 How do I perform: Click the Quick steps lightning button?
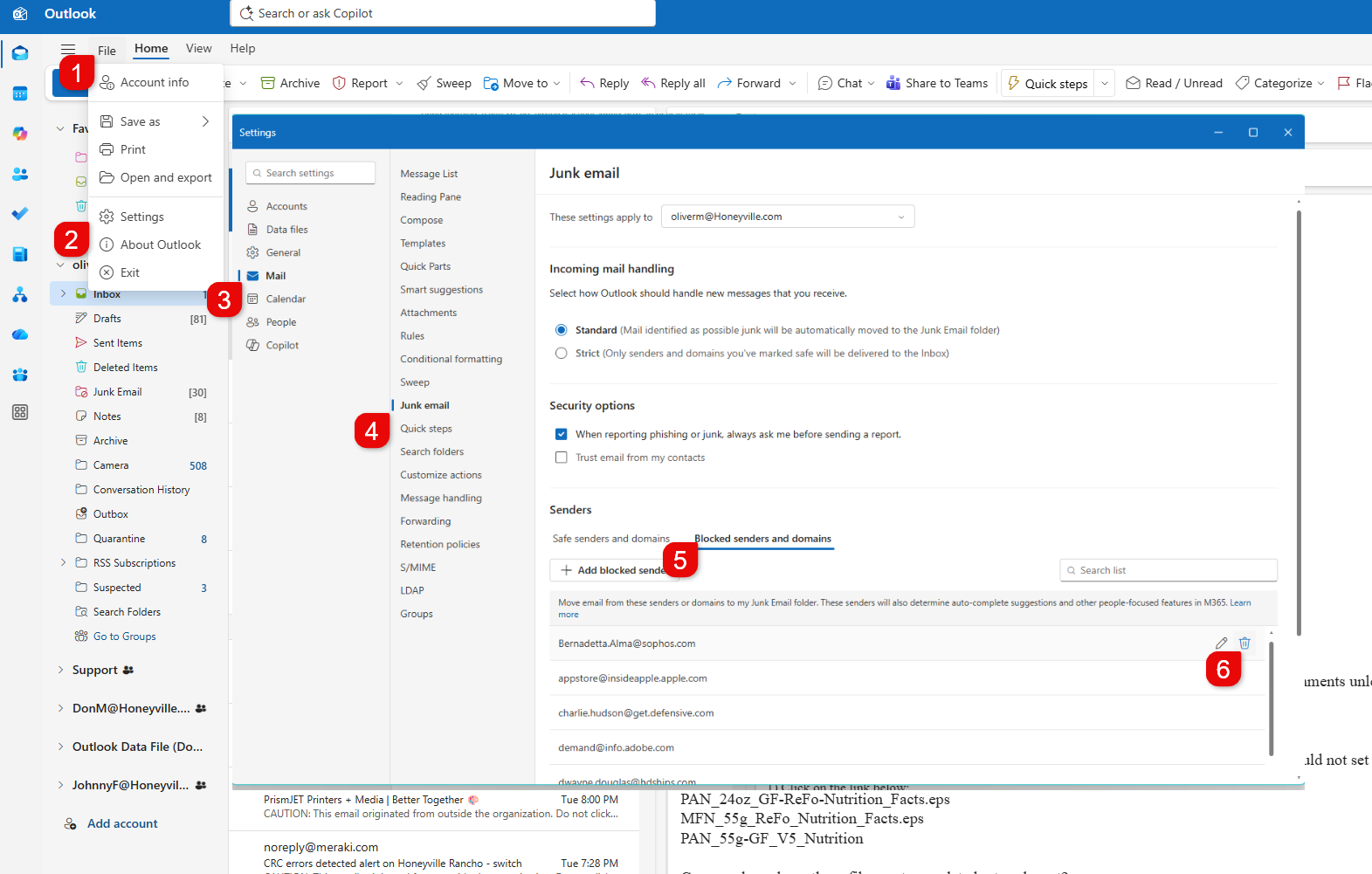coord(1047,83)
